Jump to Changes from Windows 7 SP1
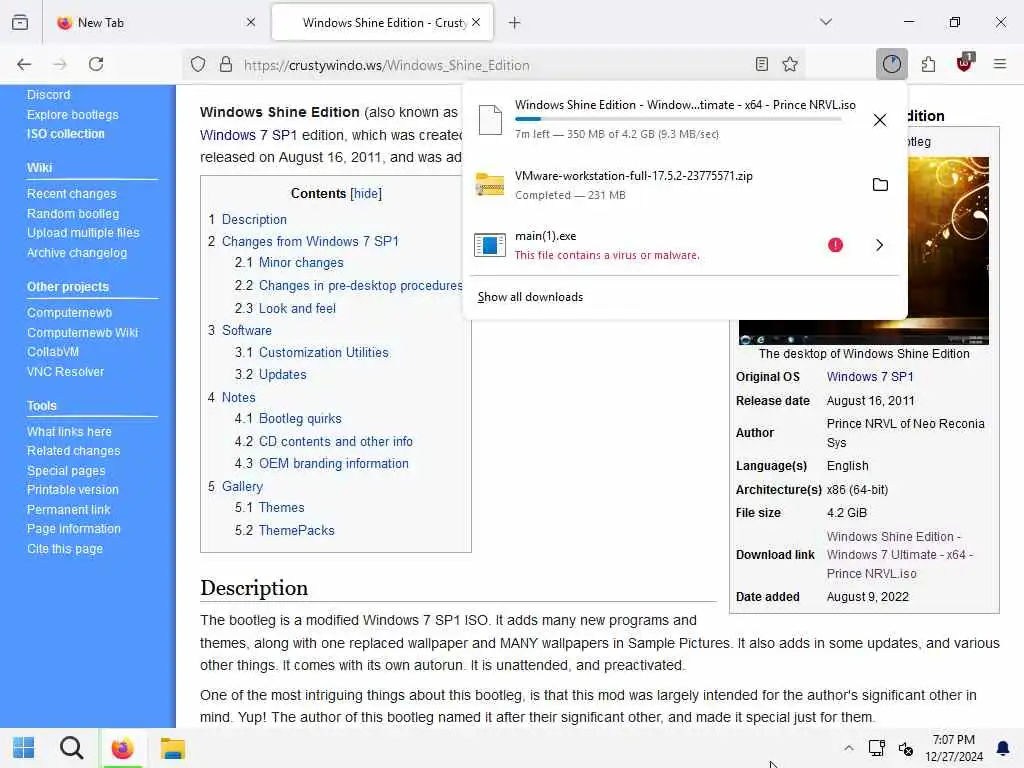 pyautogui.click(x=310, y=241)
